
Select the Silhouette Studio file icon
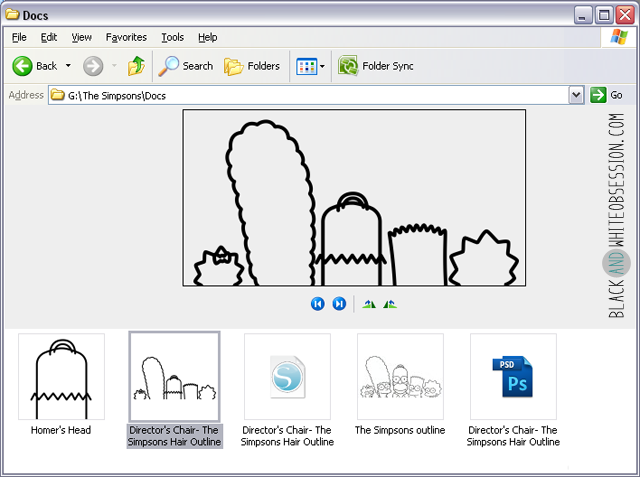pos(287,376)
